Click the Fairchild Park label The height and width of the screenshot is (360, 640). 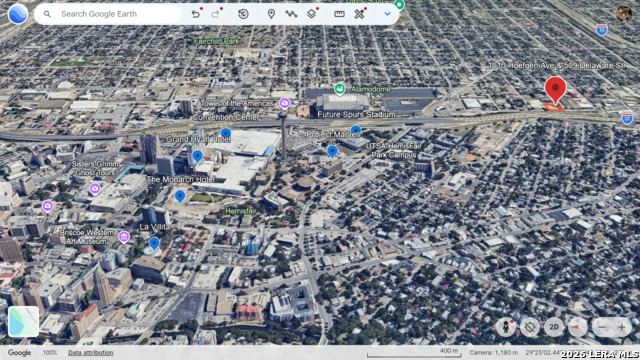tap(217, 41)
